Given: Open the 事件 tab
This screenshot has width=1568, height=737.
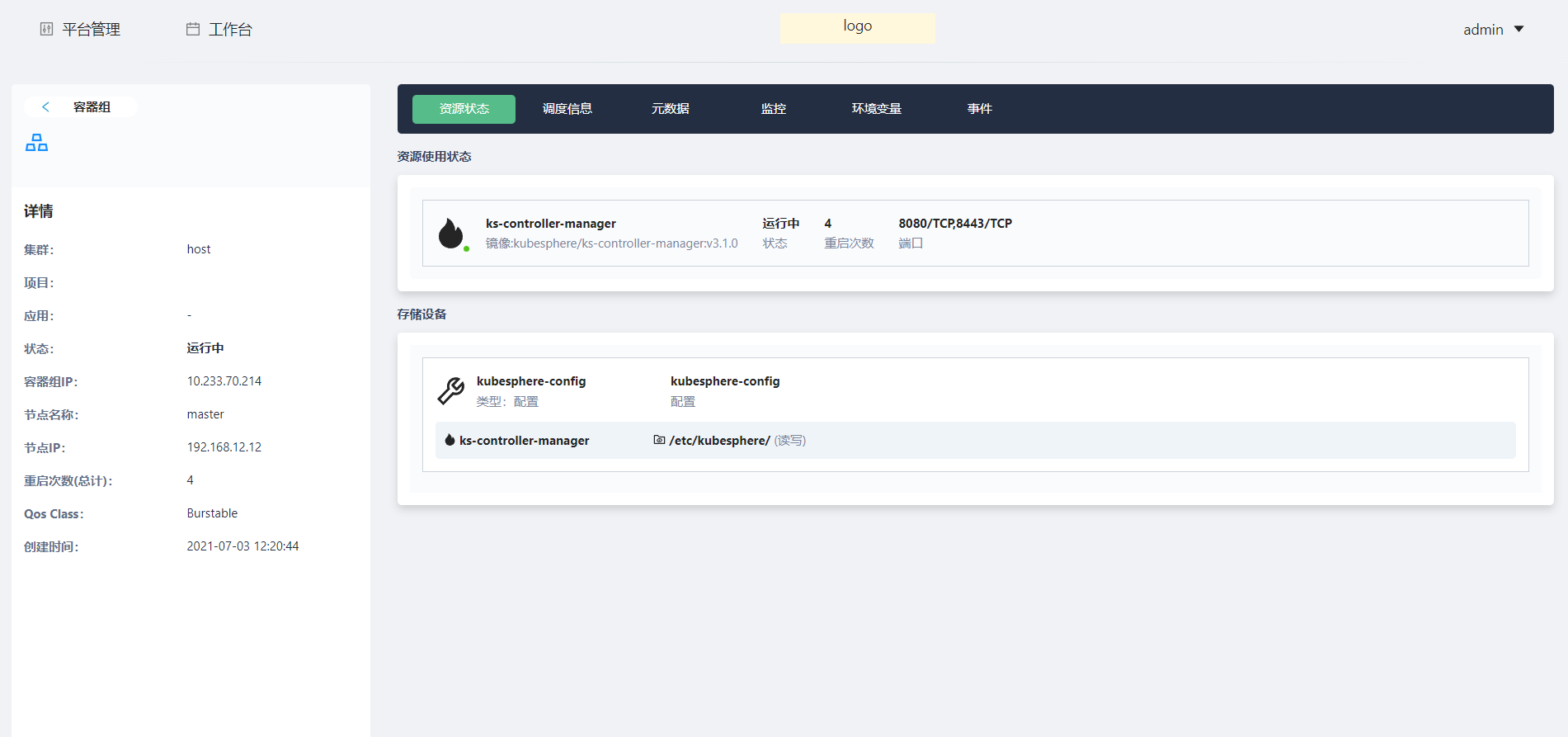Looking at the screenshot, I should 980,109.
